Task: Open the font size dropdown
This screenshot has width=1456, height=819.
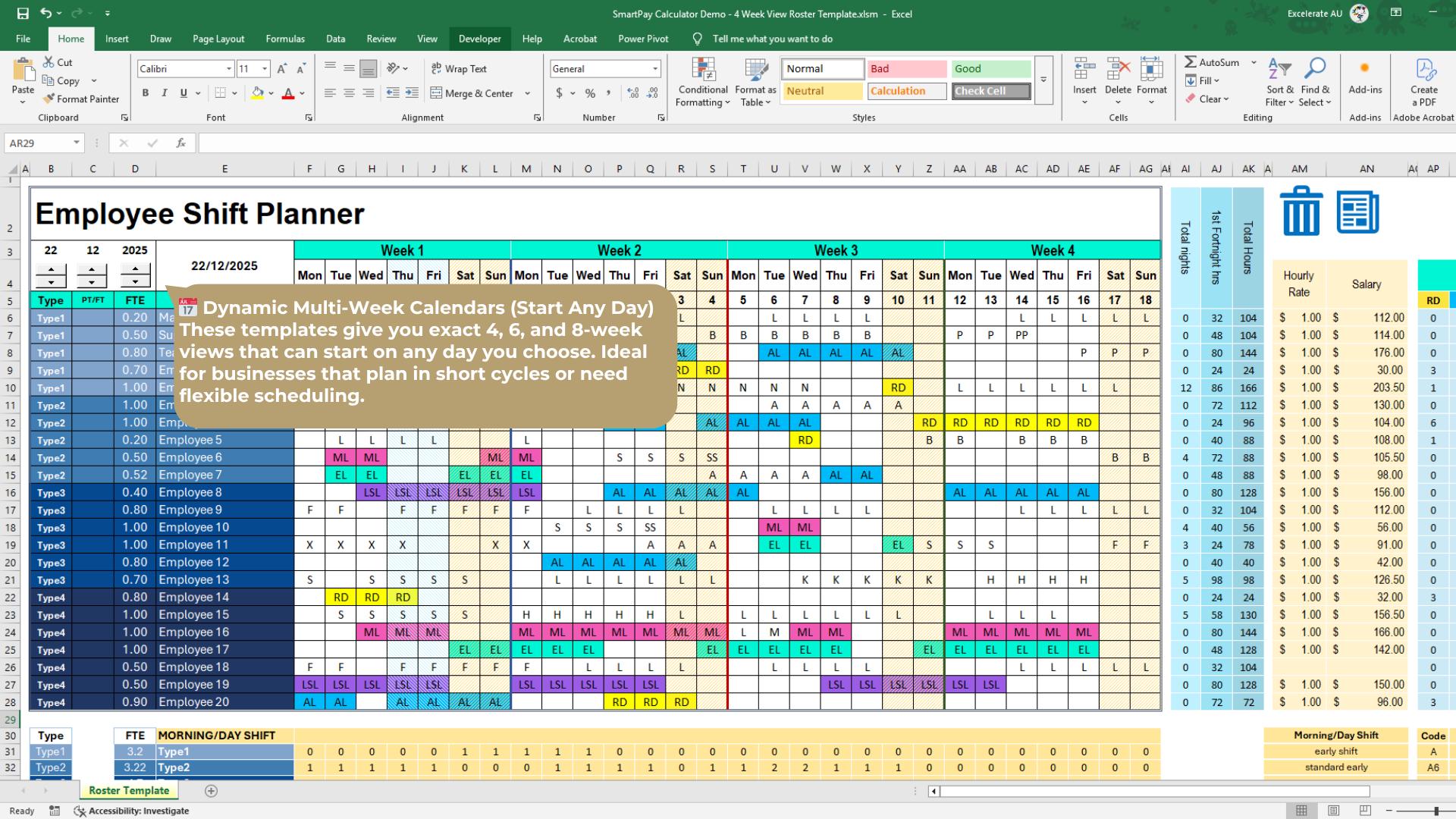Action: [x=265, y=68]
